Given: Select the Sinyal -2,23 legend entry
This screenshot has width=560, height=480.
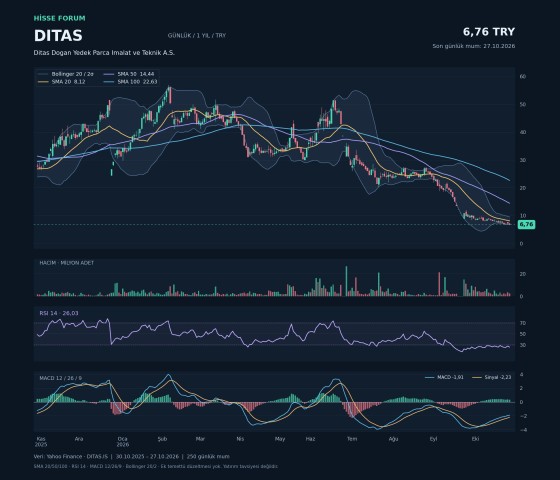Looking at the screenshot, I should click(x=492, y=377).
